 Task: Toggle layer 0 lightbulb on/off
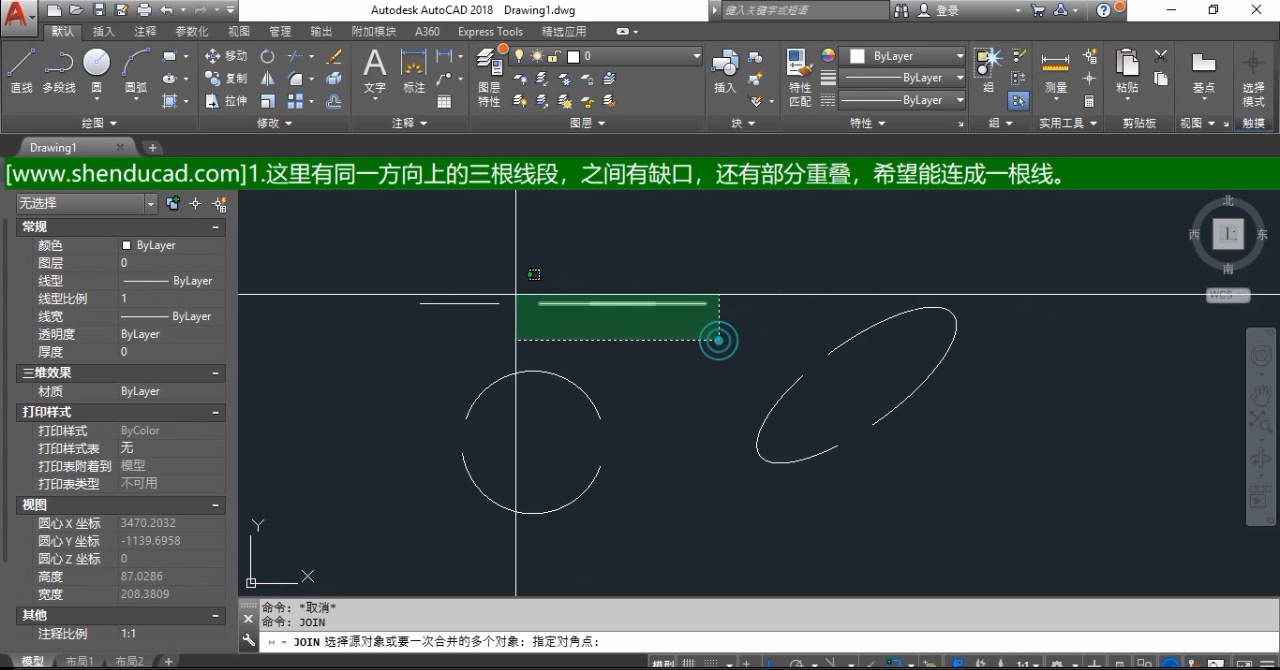(519, 56)
